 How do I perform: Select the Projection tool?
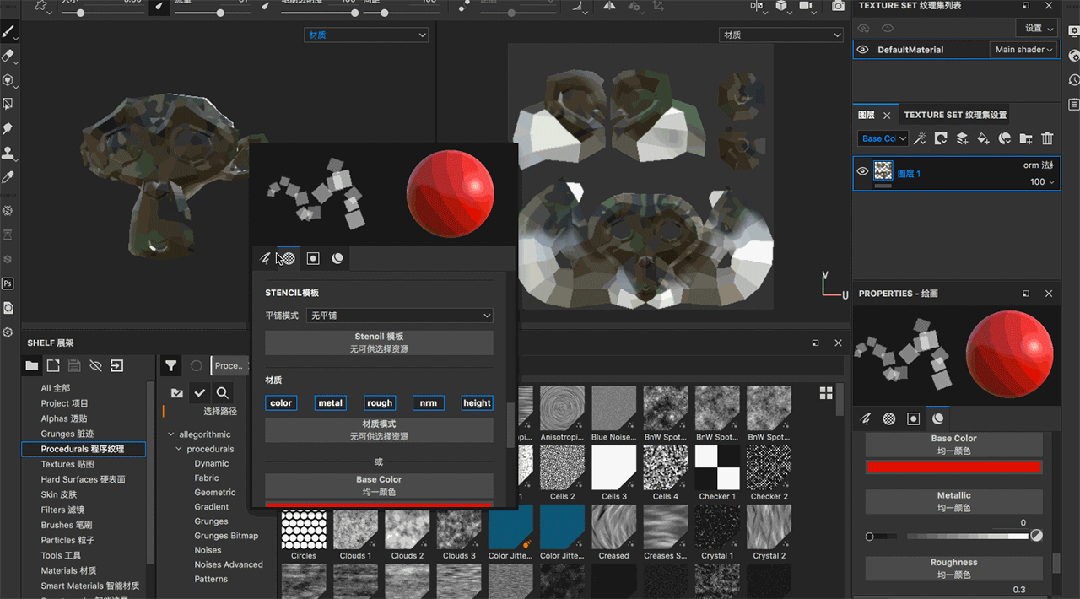[8, 80]
